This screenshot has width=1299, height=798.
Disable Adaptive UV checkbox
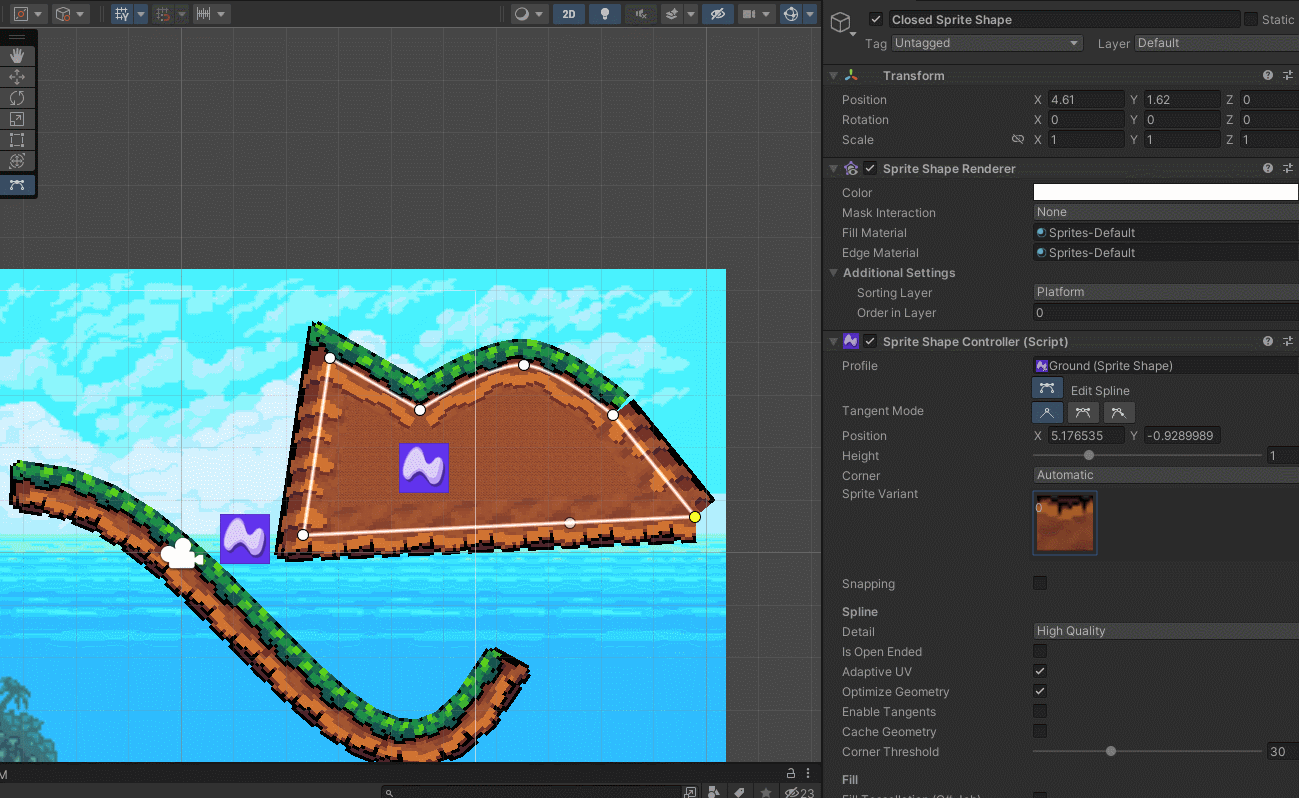(x=1040, y=671)
